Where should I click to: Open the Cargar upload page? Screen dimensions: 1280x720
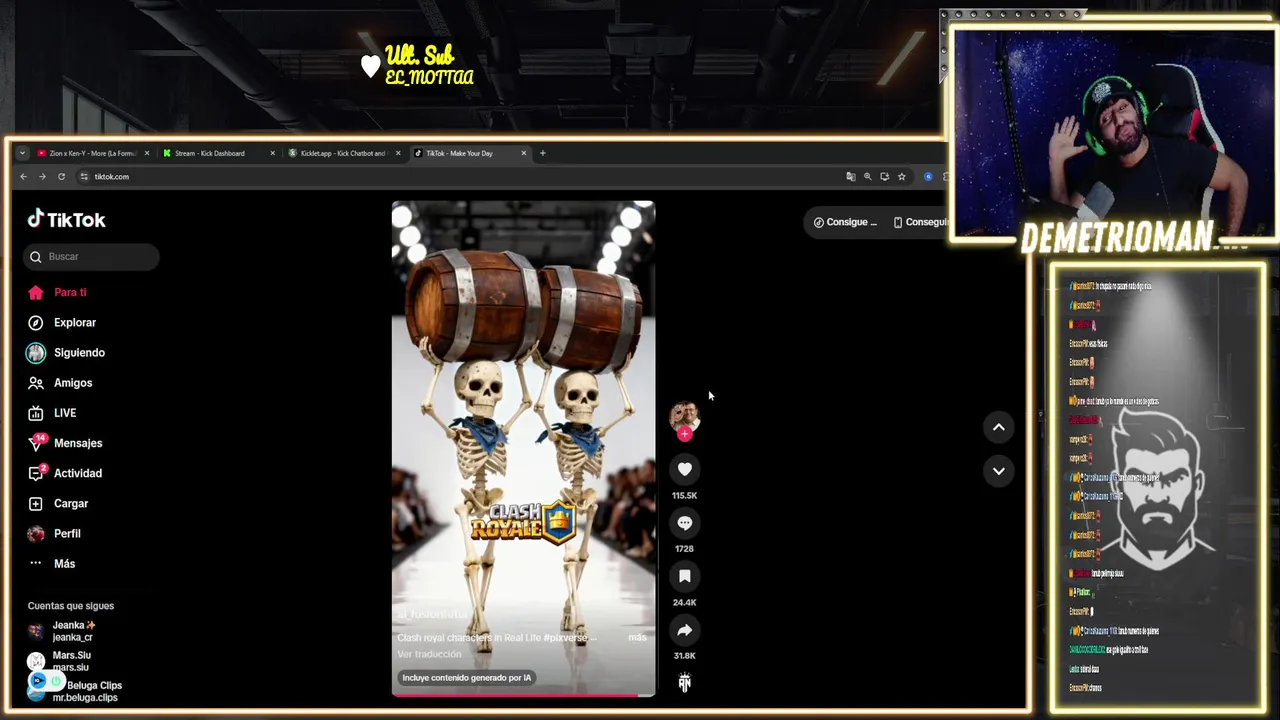tap(58, 503)
